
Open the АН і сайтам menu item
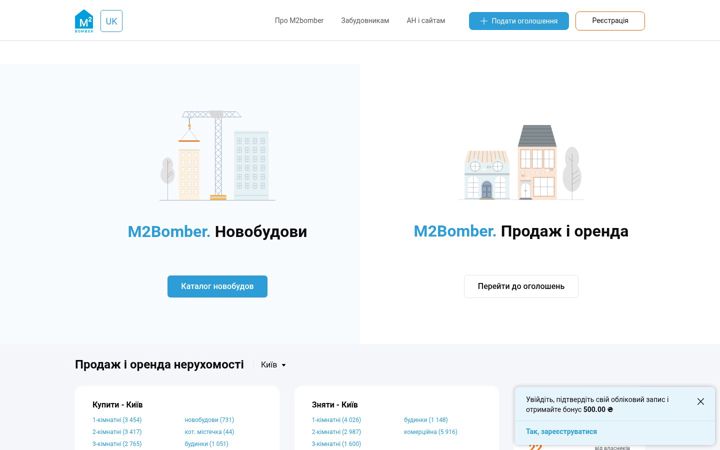click(x=426, y=21)
